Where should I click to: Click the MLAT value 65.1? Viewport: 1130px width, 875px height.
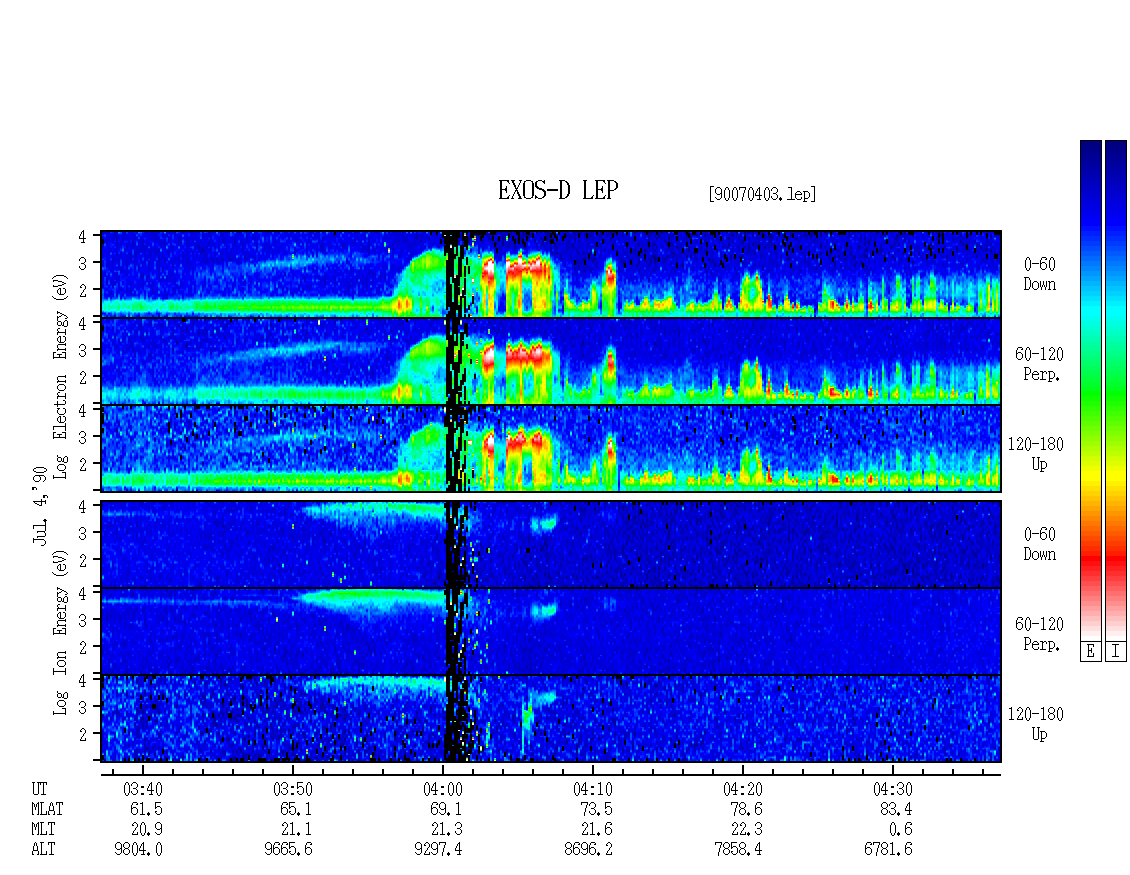296,809
